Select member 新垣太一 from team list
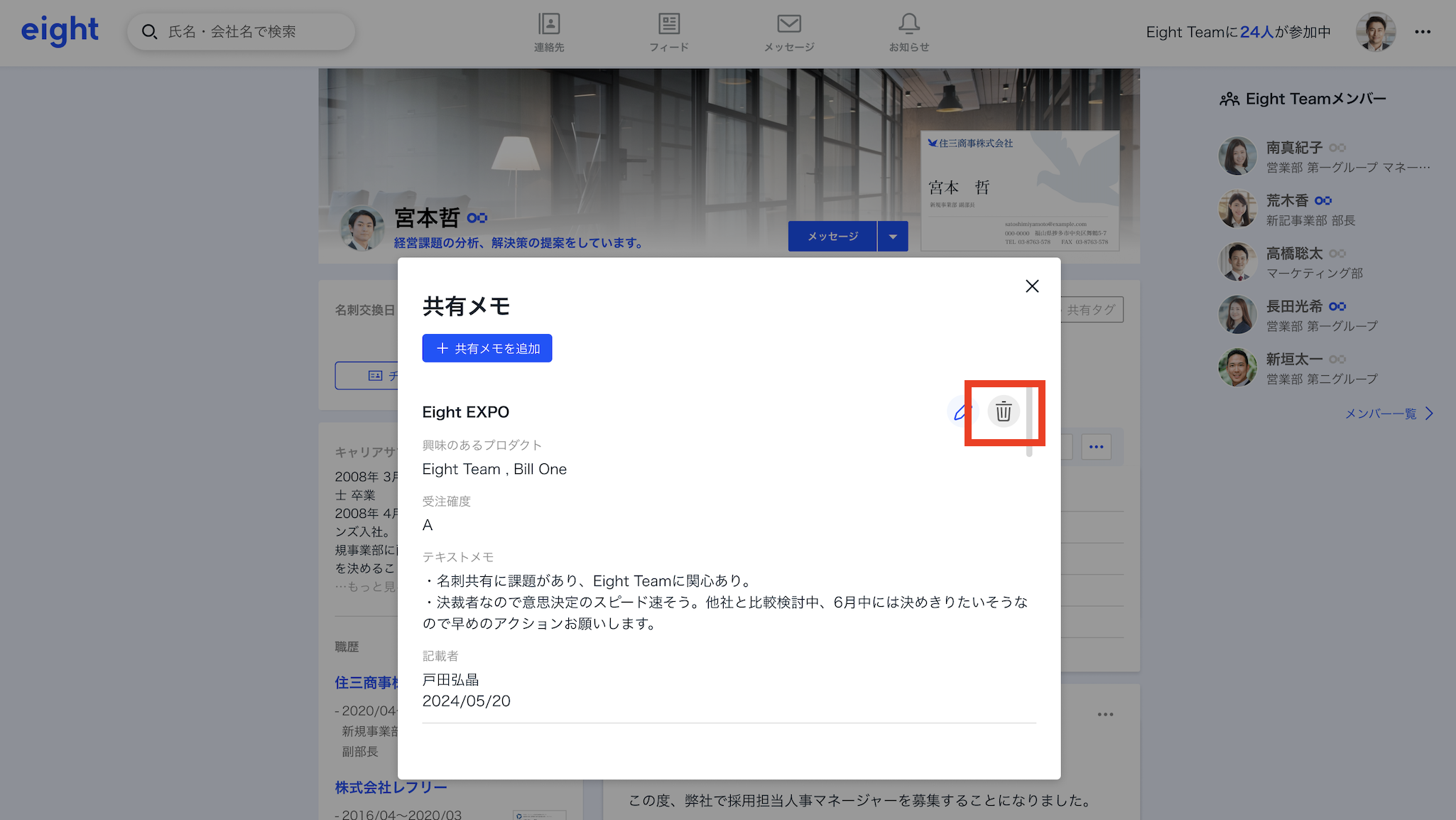 [1294, 360]
